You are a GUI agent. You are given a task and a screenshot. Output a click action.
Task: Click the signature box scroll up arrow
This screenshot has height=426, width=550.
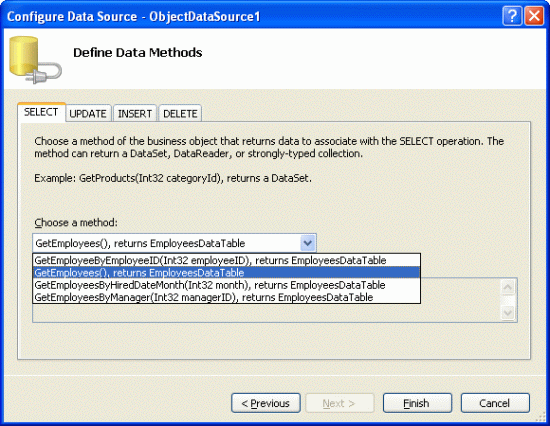pos(508,287)
